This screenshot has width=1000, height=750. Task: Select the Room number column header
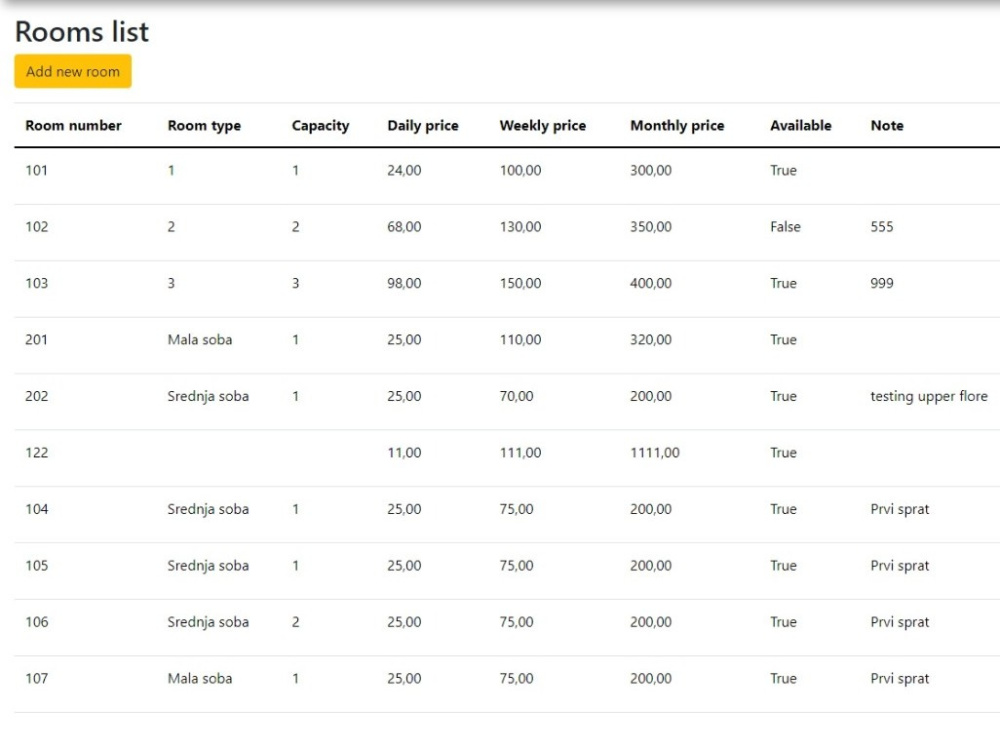pyautogui.click(x=73, y=126)
